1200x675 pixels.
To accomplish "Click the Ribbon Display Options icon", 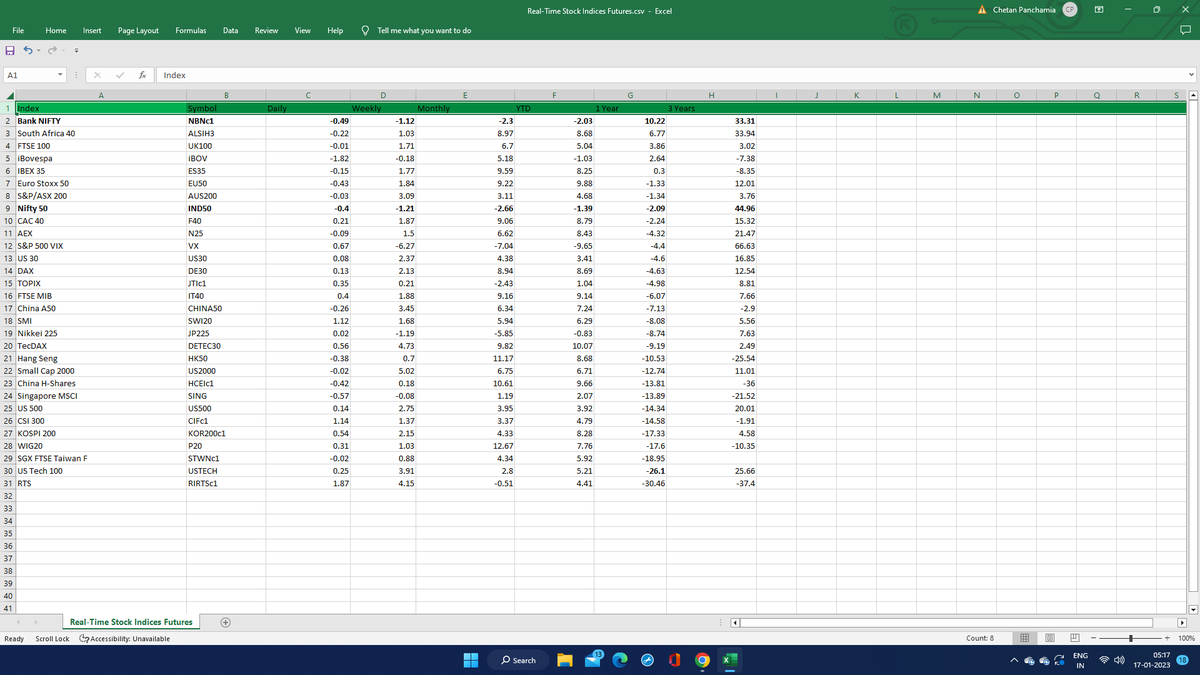I will tap(1101, 10).
